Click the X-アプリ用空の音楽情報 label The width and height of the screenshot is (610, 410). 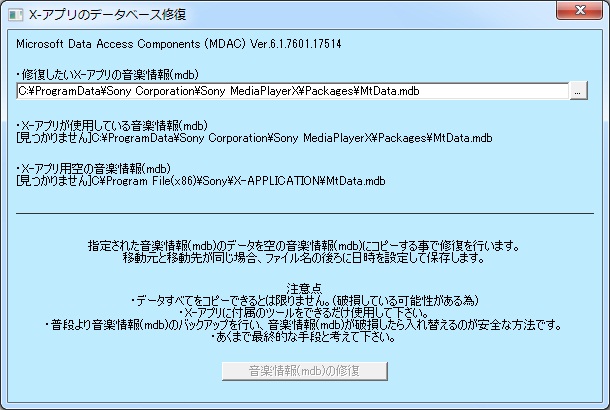pyautogui.click(x=93, y=168)
